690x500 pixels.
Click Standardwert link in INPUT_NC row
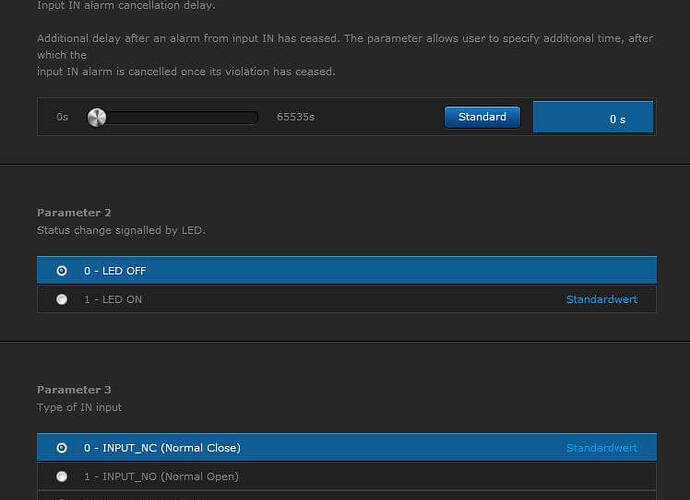click(x=602, y=448)
